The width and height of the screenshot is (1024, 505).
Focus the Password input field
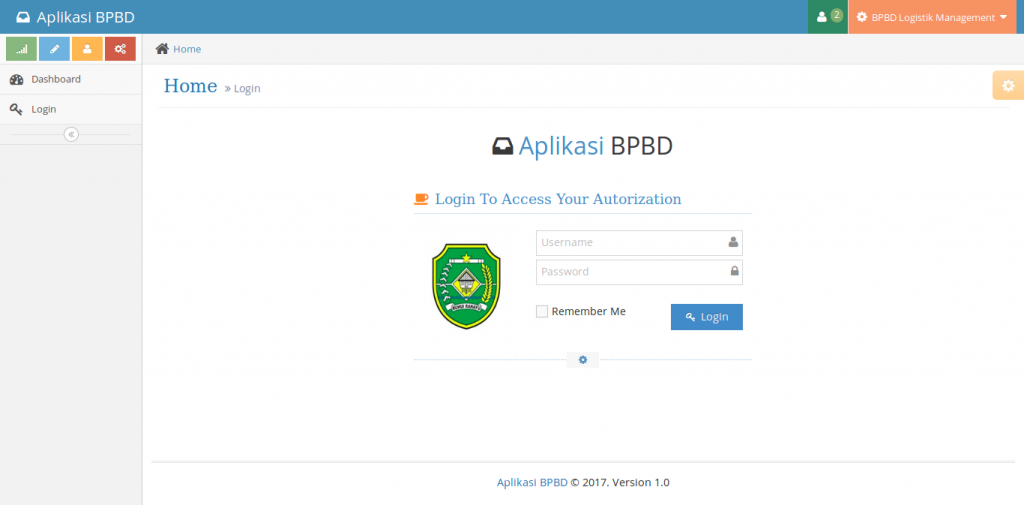639,272
